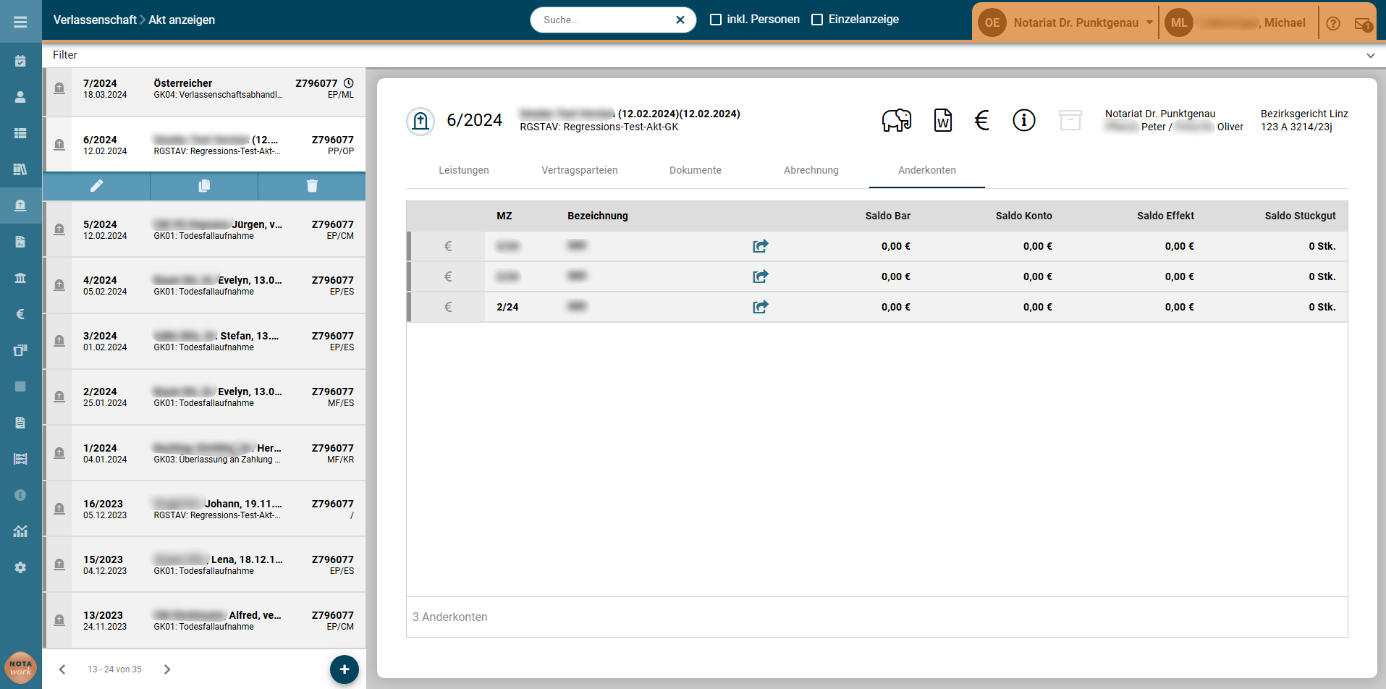Screen dimensions: 1386x689
Task: Open the euro icon in the sidebar
Action: [20, 314]
